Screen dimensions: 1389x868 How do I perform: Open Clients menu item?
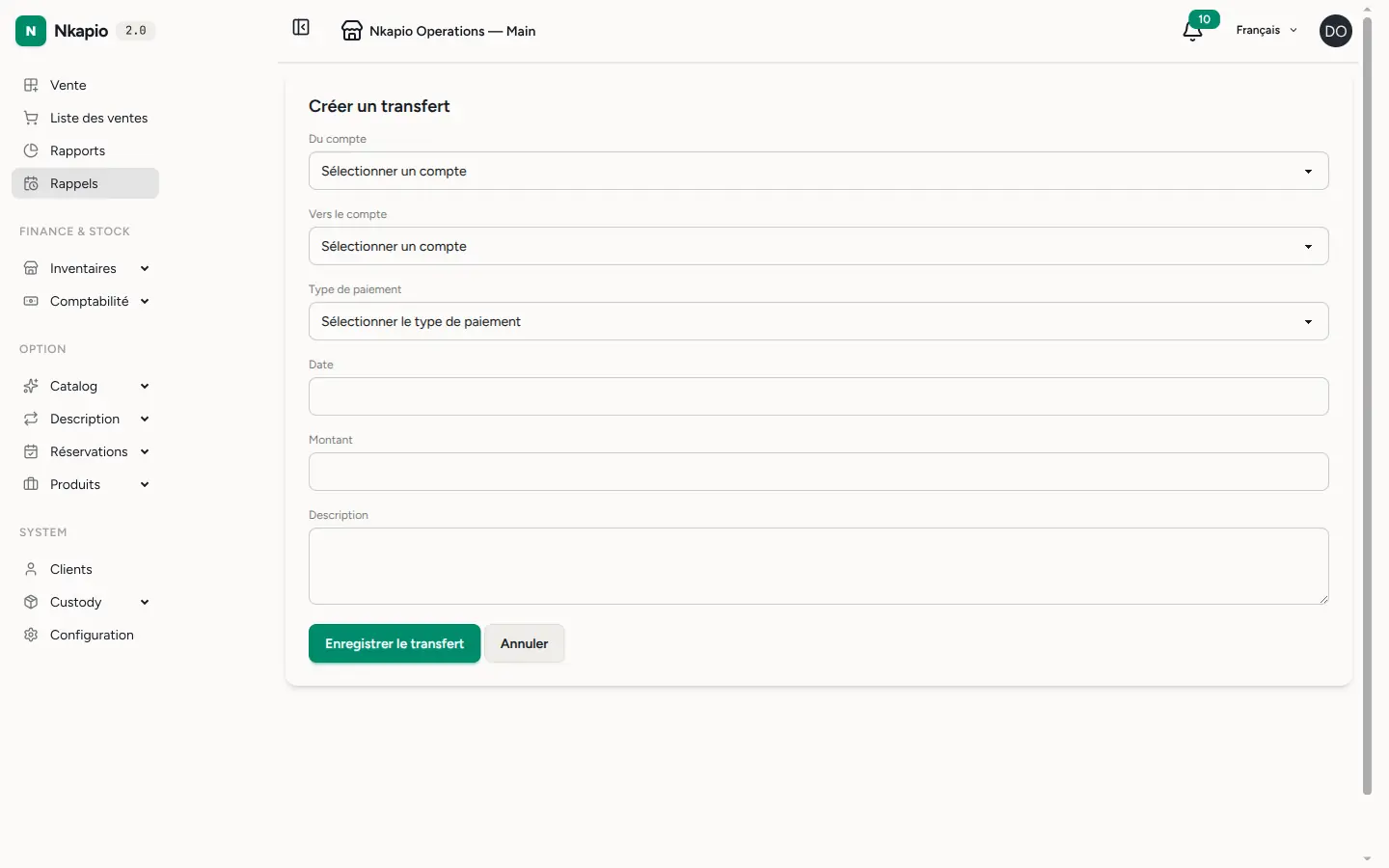pyautogui.click(x=85, y=569)
